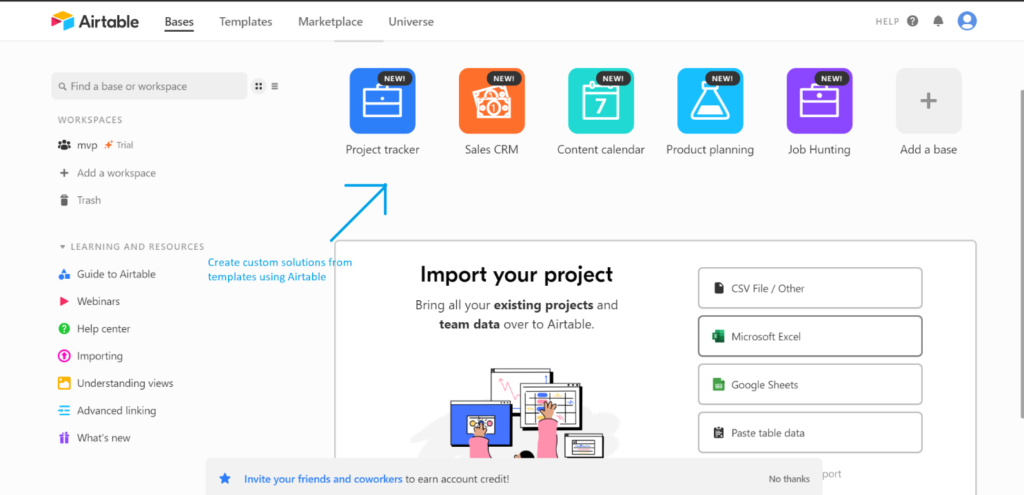Click the plus icon beside Add a workspace

point(64,173)
